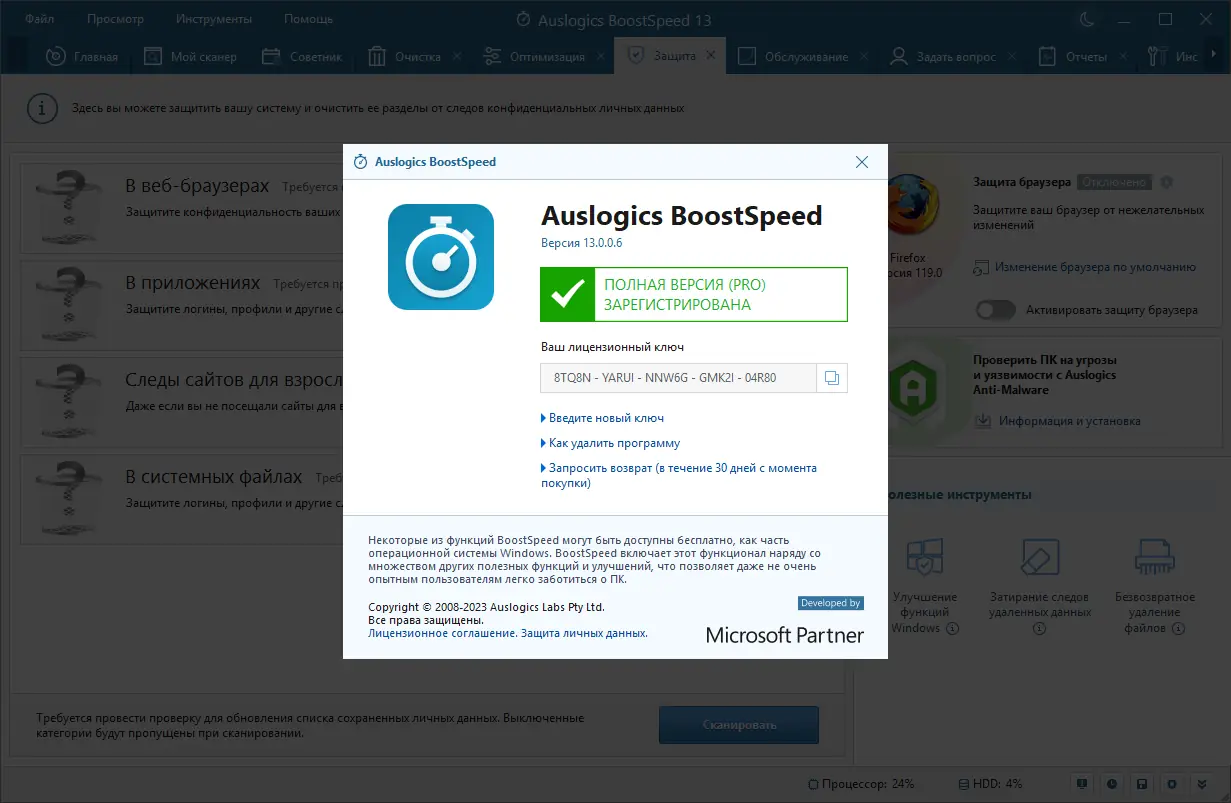The height and width of the screenshot is (803, 1231).
Task: Switch to the Мой сканер tab
Action: pos(190,56)
